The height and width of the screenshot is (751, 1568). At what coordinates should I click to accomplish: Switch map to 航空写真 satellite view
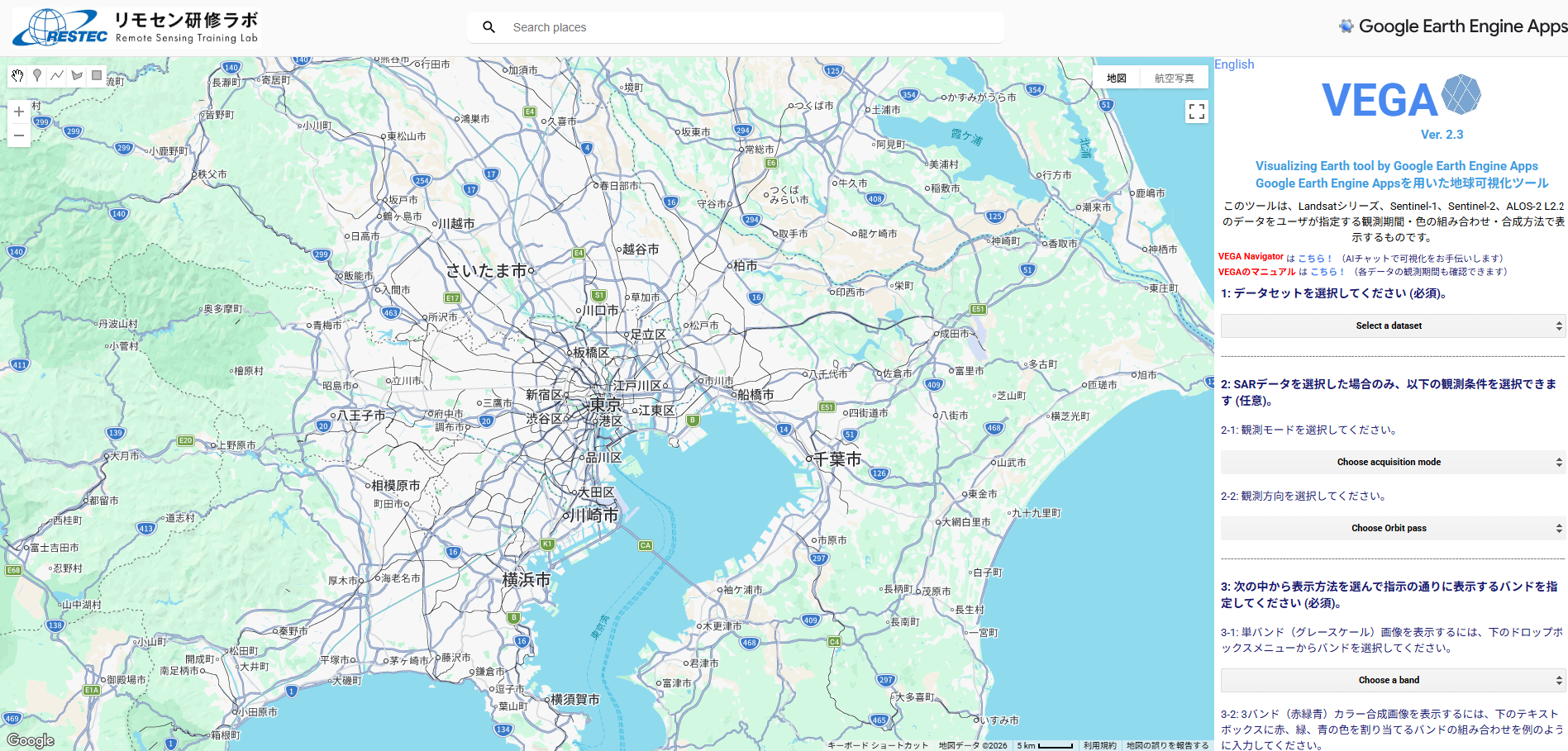coord(1174,78)
